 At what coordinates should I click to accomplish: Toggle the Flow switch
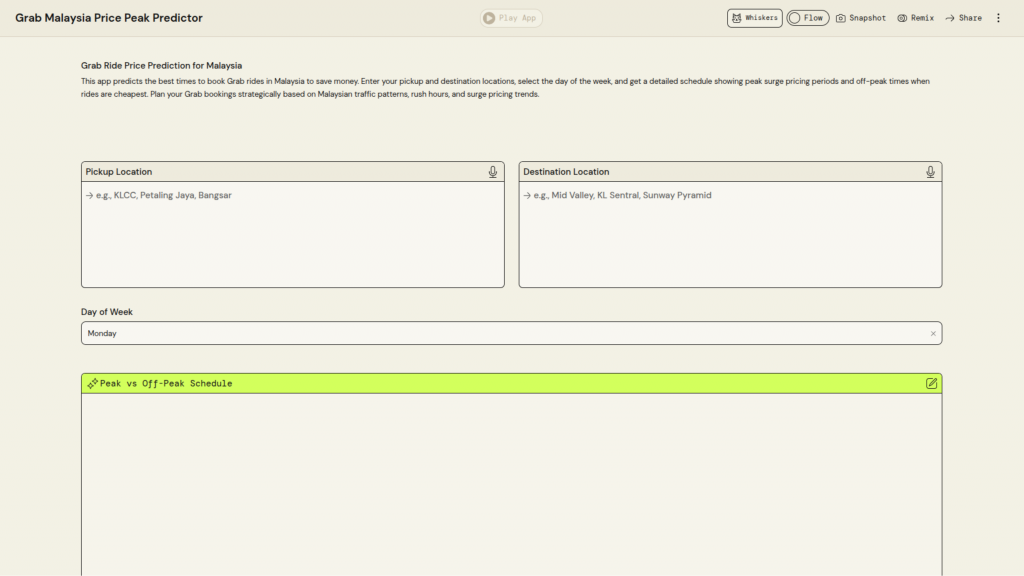[x=807, y=18]
